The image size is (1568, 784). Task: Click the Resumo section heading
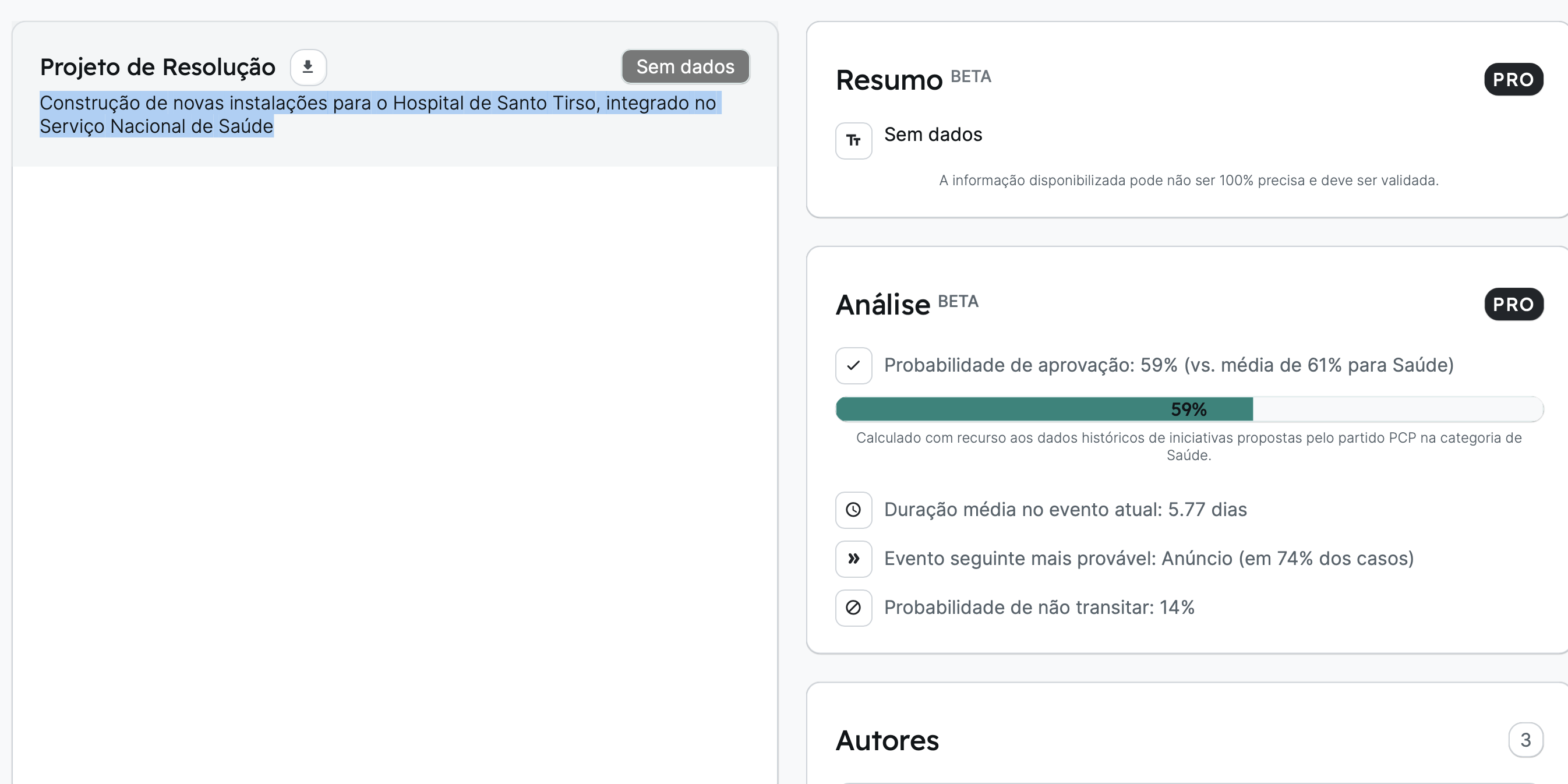[x=889, y=80]
